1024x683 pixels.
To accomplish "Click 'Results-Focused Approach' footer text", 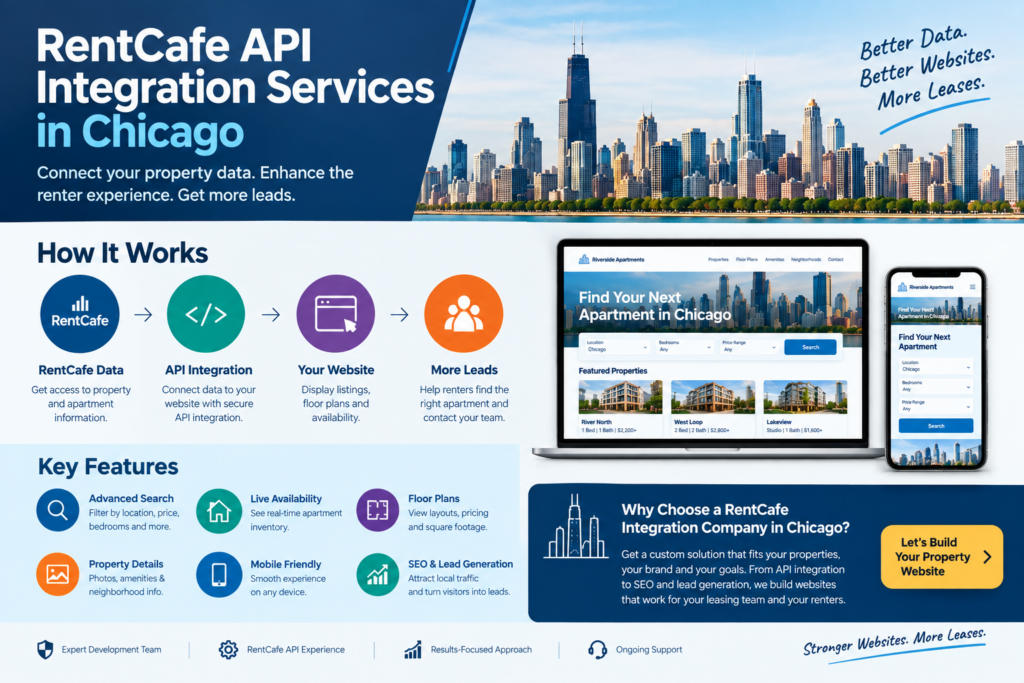I will pos(481,650).
